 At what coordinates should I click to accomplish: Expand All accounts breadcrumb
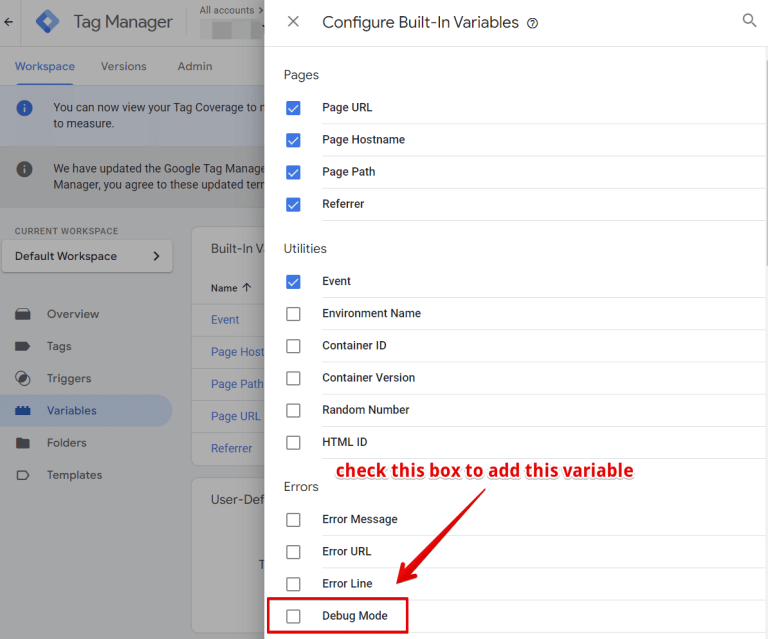(230, 10)
